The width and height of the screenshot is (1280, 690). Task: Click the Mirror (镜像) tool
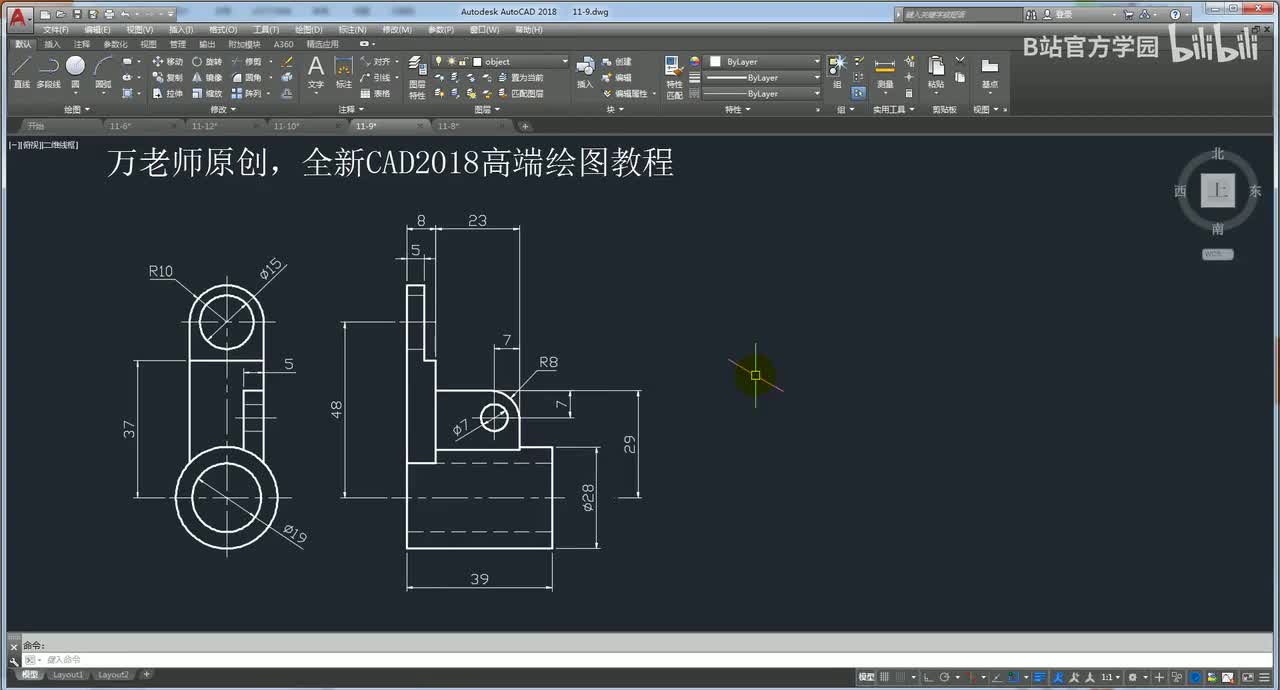click(206, 77)
